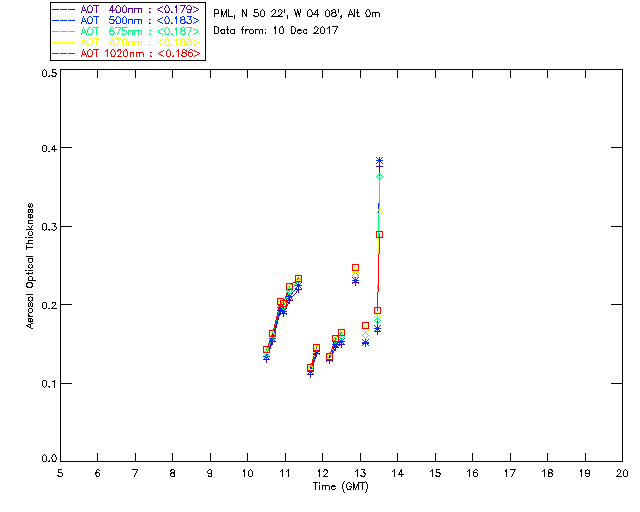Screen dimensions: 640x512
Task: Click the x-axis tick label 13
Action: 360,473
